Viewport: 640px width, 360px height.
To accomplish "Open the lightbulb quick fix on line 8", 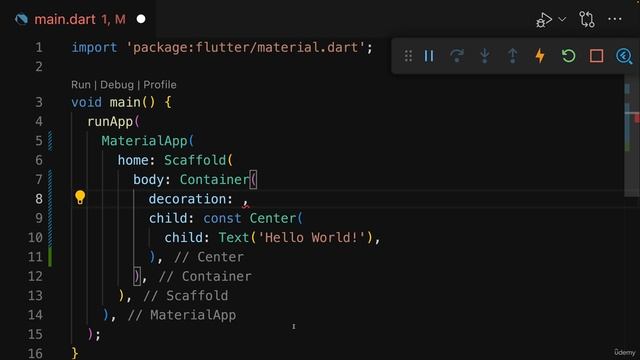I will pyautogui.click(x=80, y=198).
